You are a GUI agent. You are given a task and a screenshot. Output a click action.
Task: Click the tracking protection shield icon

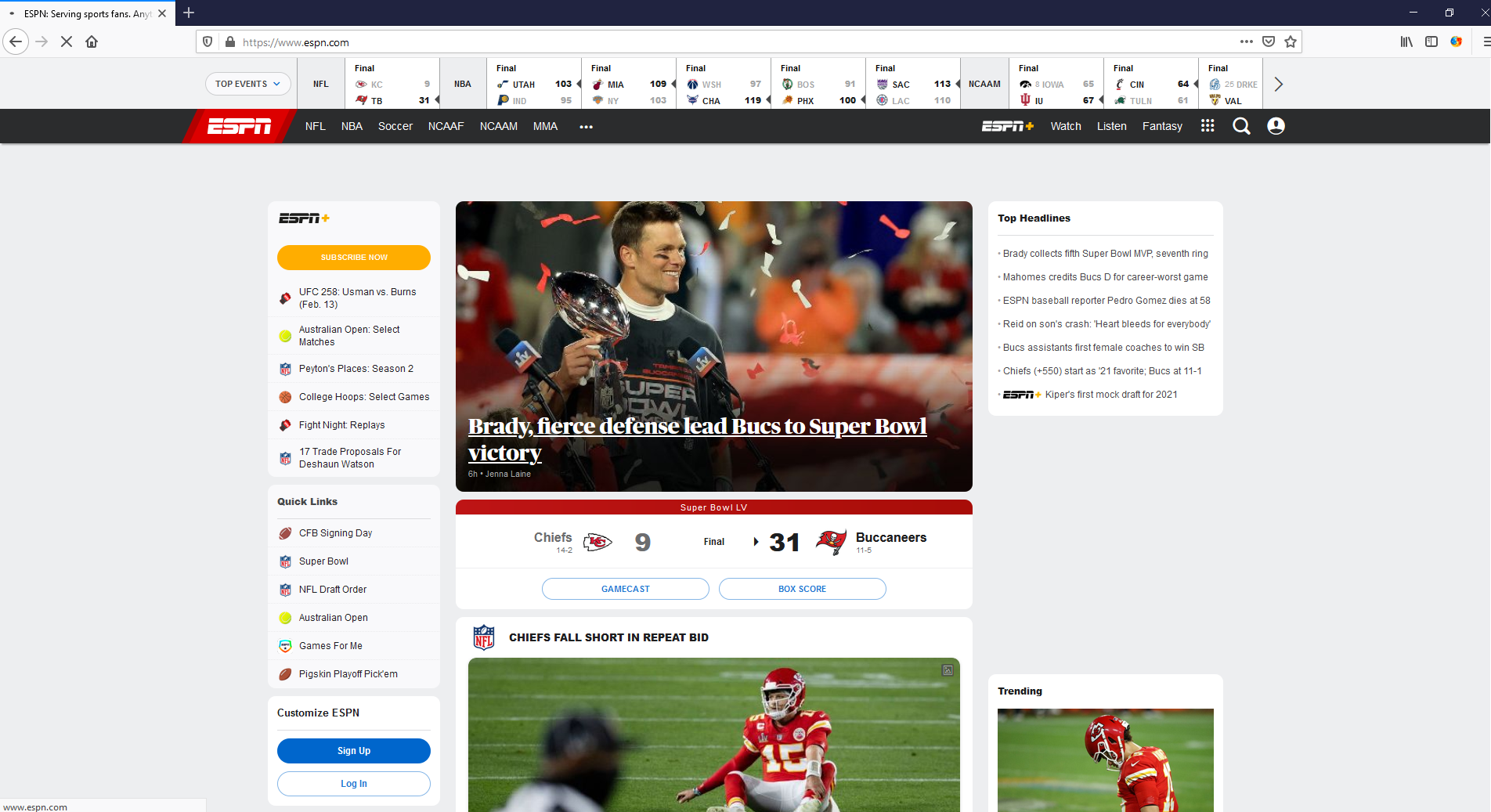207,42
